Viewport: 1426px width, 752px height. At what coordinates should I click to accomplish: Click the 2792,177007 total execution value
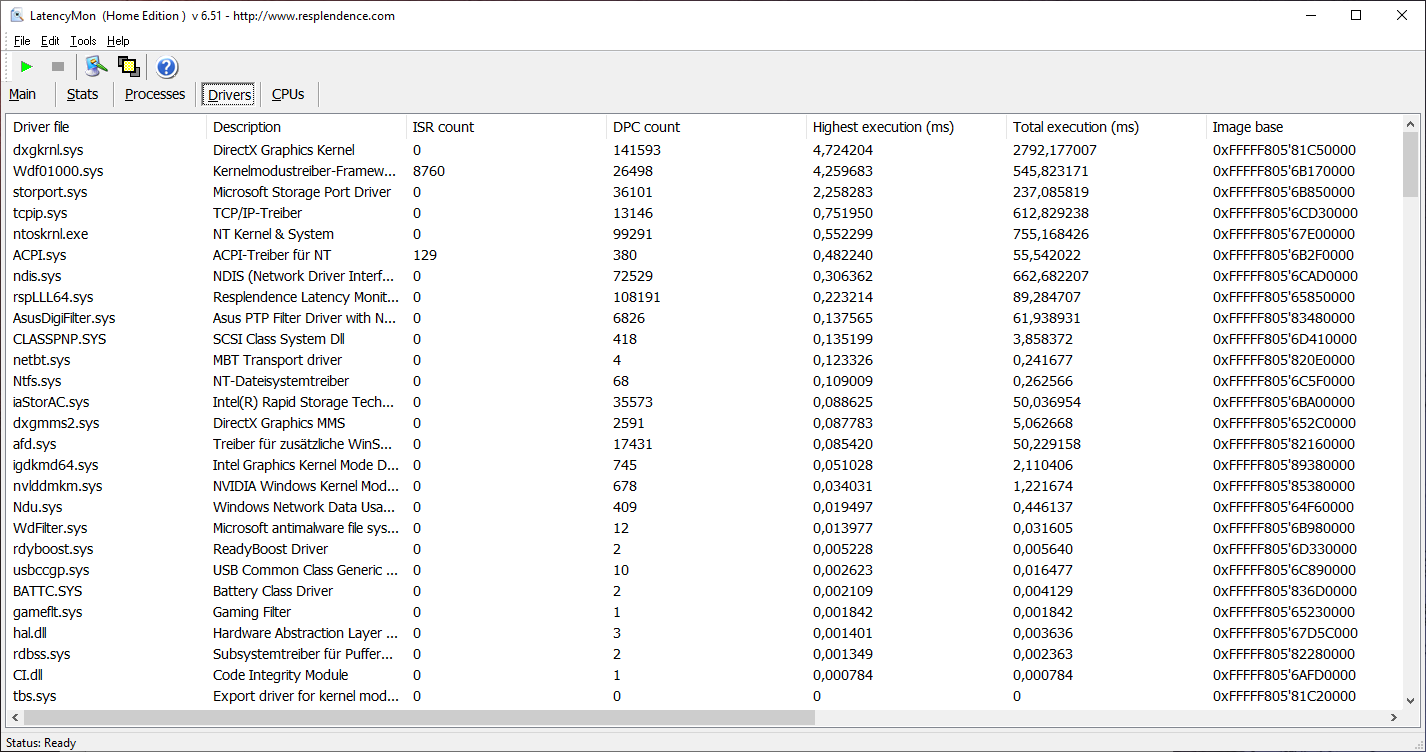pos(1055,150)
